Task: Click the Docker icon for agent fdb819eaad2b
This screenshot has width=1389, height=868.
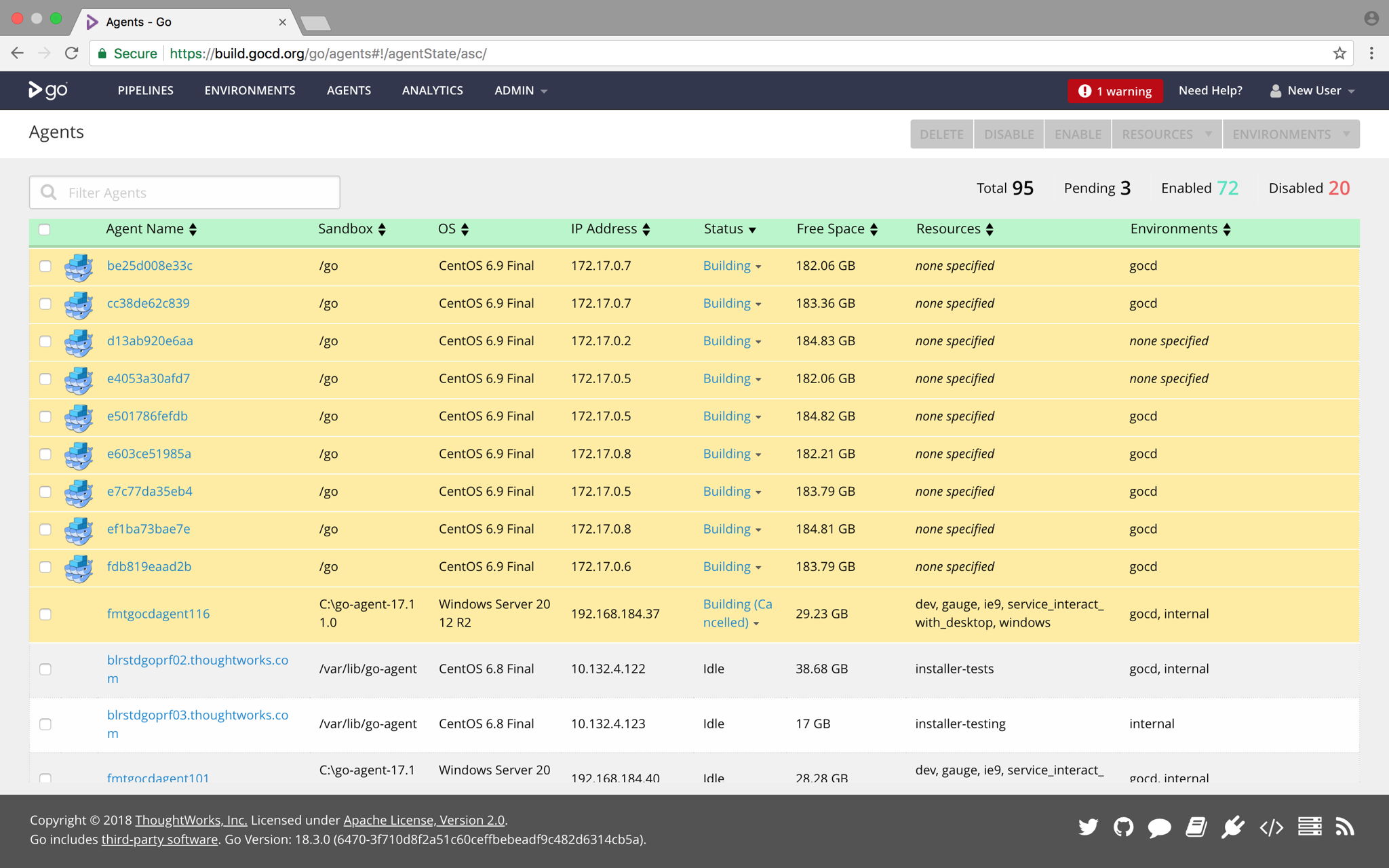Action: tap(79, 568)
